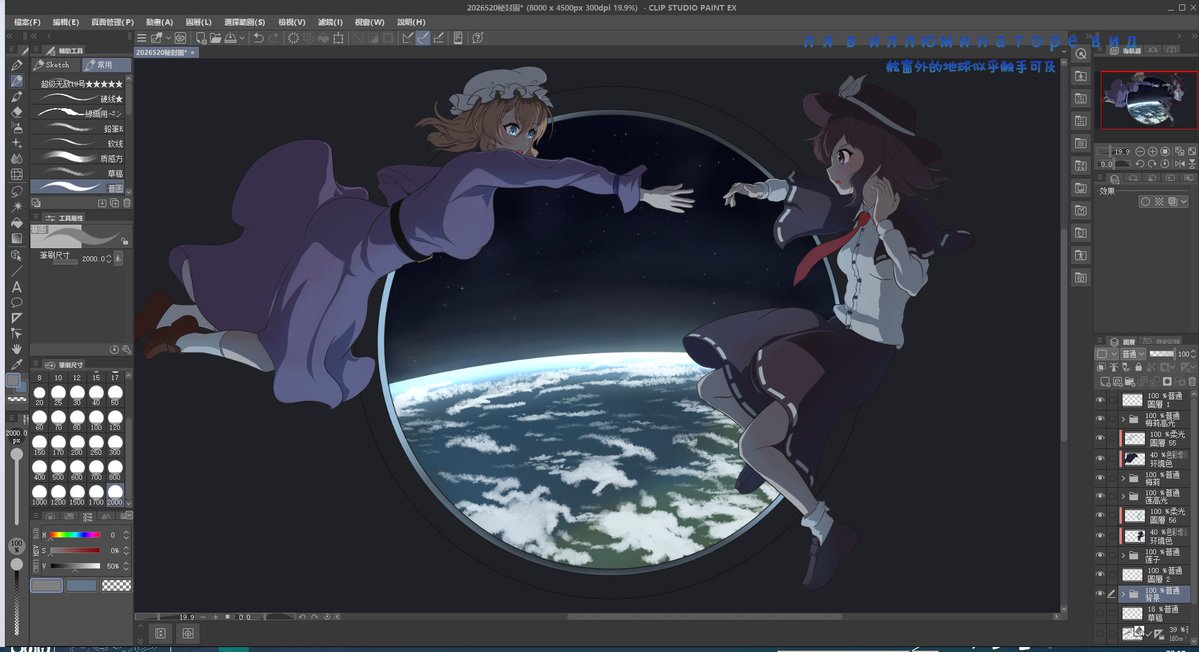The height and width of the screenshot is (652, 1199).
Task: Click the magnifier quick access icon at top right
Action: click(1080, 54)
